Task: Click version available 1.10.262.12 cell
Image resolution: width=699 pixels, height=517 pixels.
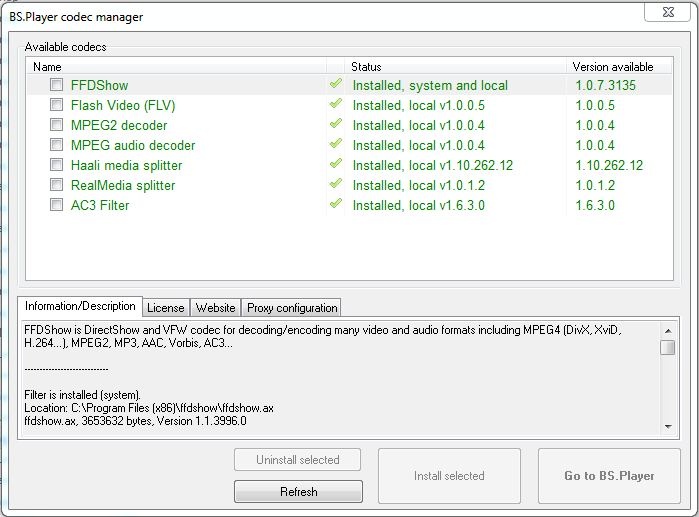Action: [x=609, y=166]
